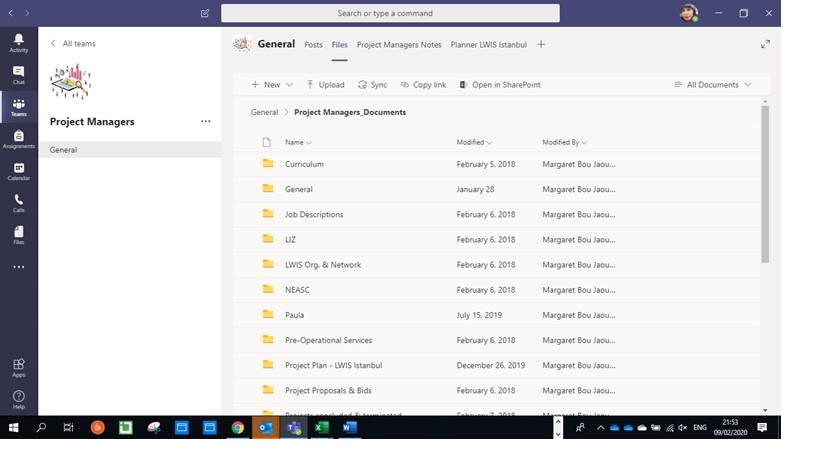Click the new chat compose icon
Image resolution: width=819 pixels, height=460 pixels.
(x=205, y=13)
